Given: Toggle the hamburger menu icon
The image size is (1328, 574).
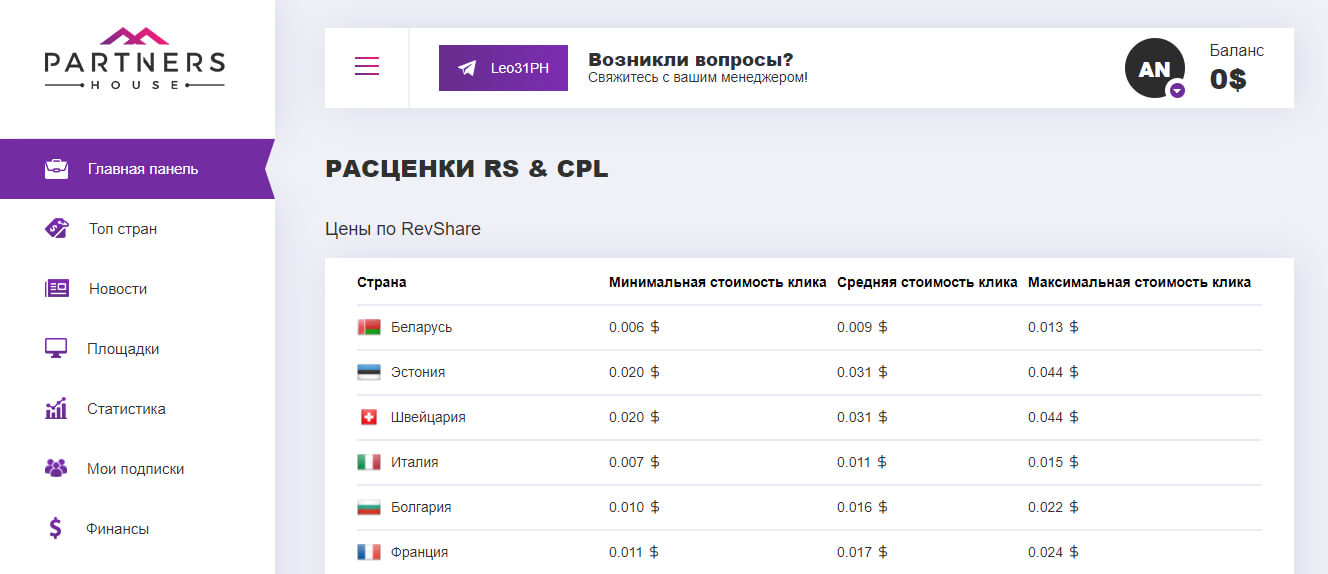Looking at the screenshot, I should coord(367,67).
